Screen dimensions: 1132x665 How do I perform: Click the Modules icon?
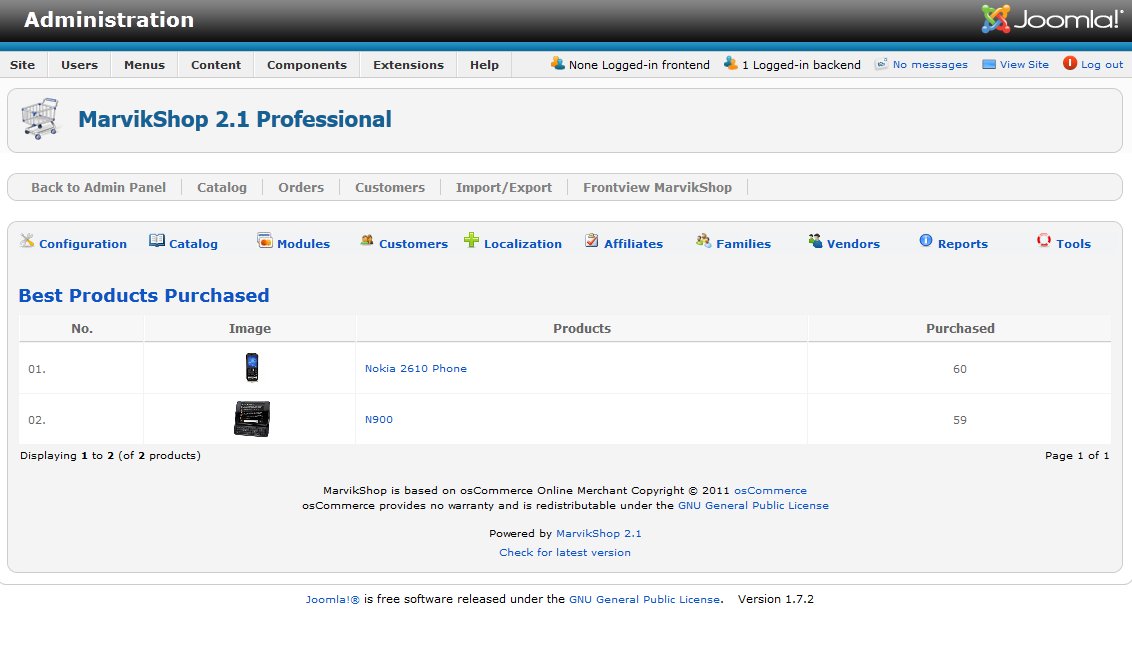click(x=265, y=240)
